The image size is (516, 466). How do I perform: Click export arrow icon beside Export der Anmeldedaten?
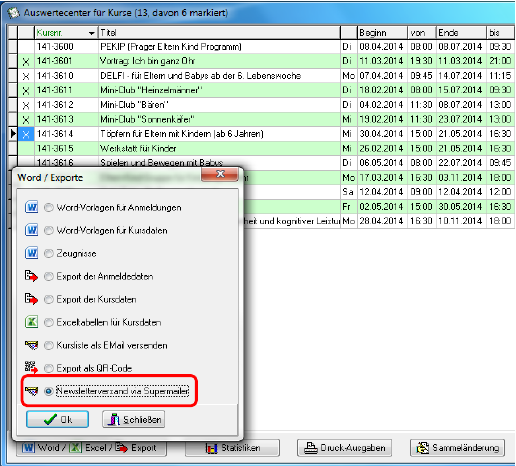[31, 276]
